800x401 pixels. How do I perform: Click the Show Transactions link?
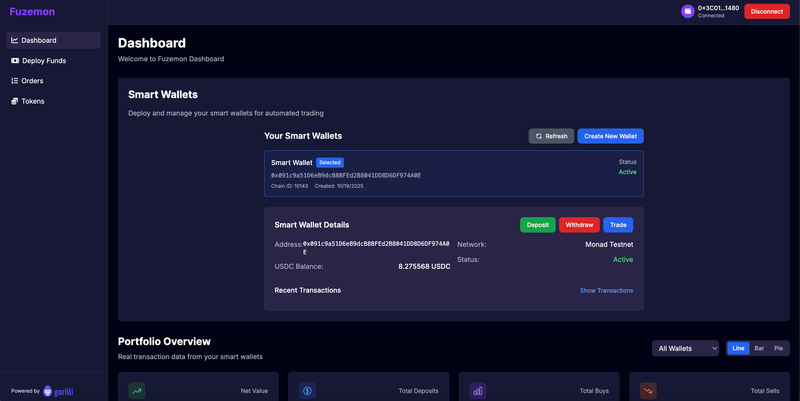click(606, 290)
